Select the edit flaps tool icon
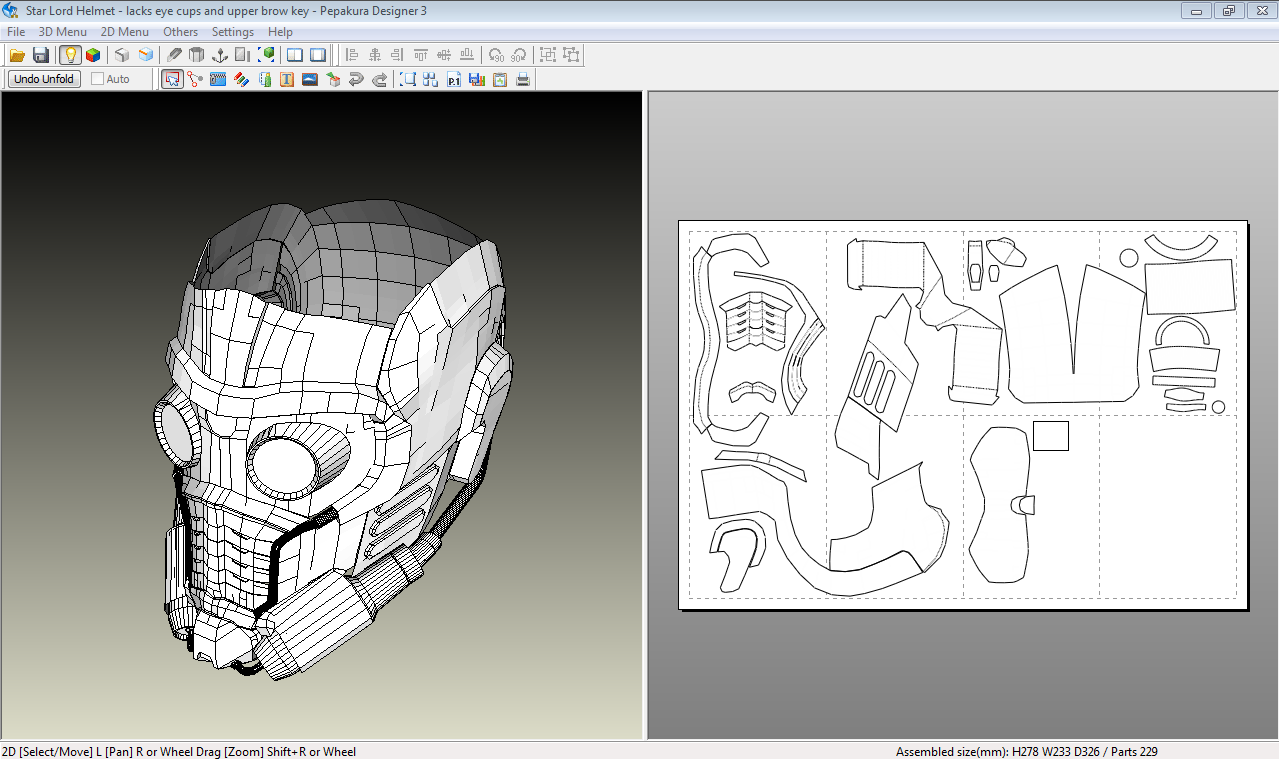The width and height of the screenshot is (1279, 759). point(218,79)
